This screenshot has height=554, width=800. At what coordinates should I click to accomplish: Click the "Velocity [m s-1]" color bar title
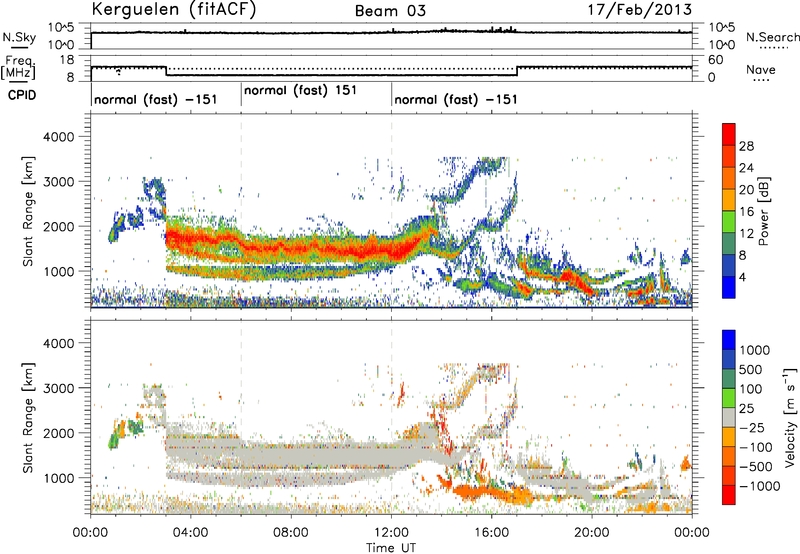tap(790, 418)
